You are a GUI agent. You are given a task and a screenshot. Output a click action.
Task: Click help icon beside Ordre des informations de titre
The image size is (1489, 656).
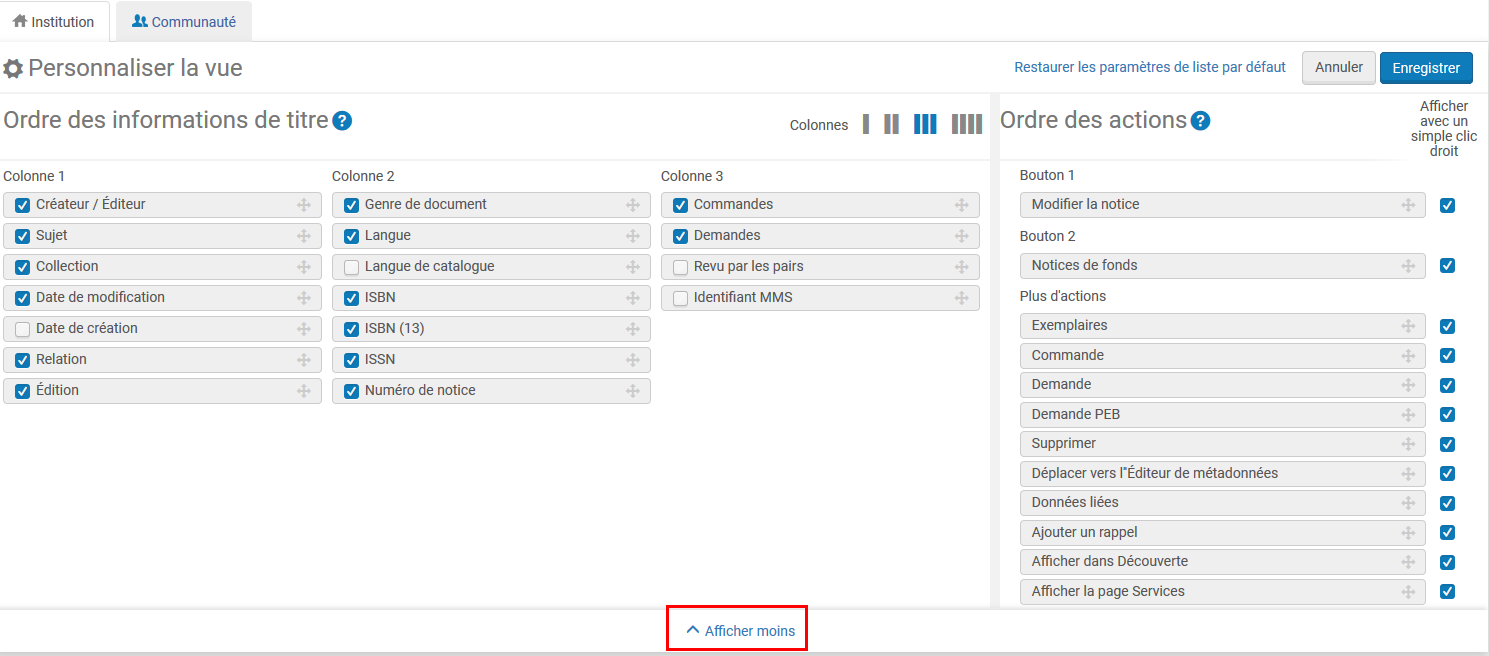coord(342,121)
